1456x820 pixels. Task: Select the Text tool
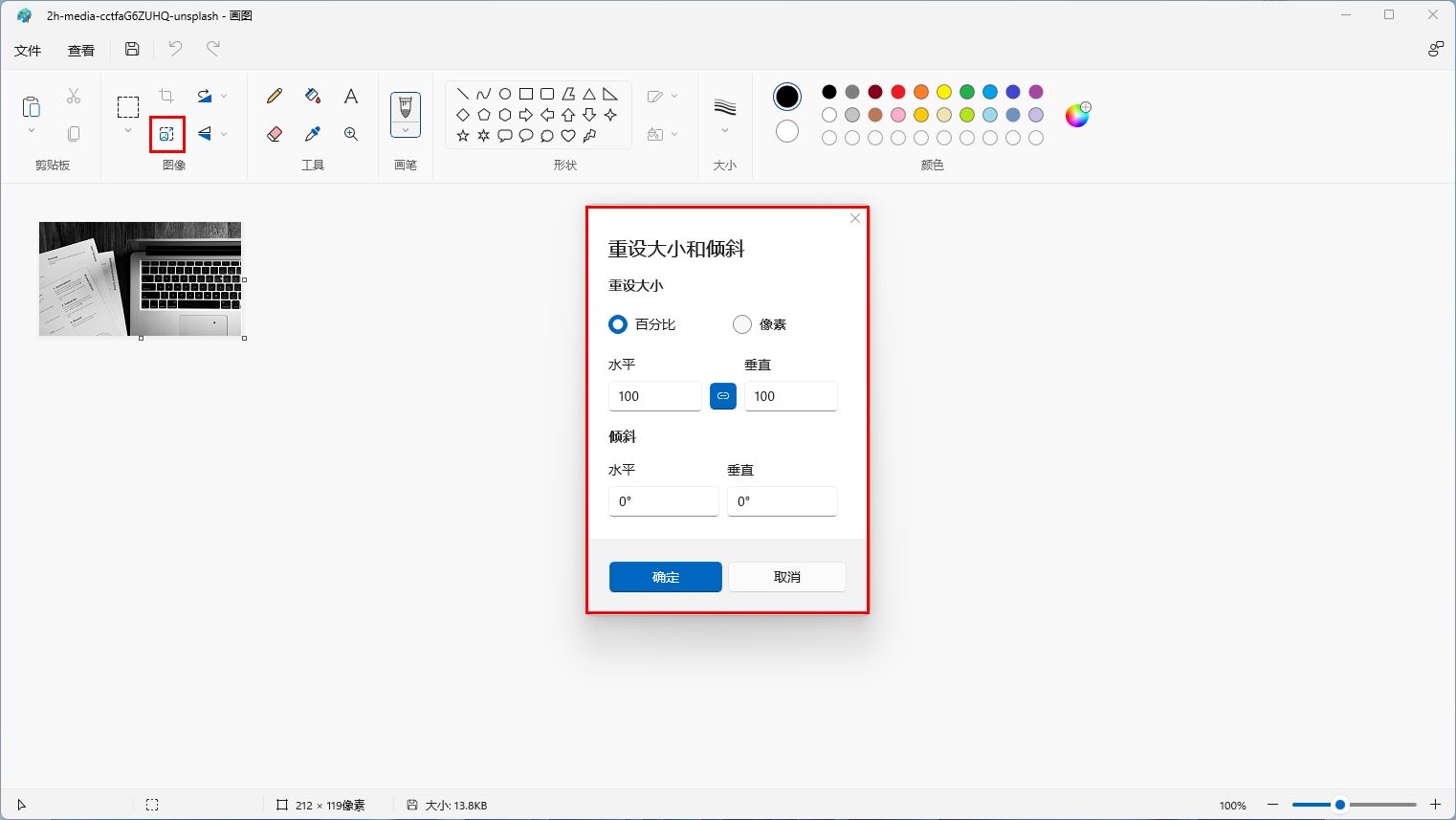tap(350, 96)
